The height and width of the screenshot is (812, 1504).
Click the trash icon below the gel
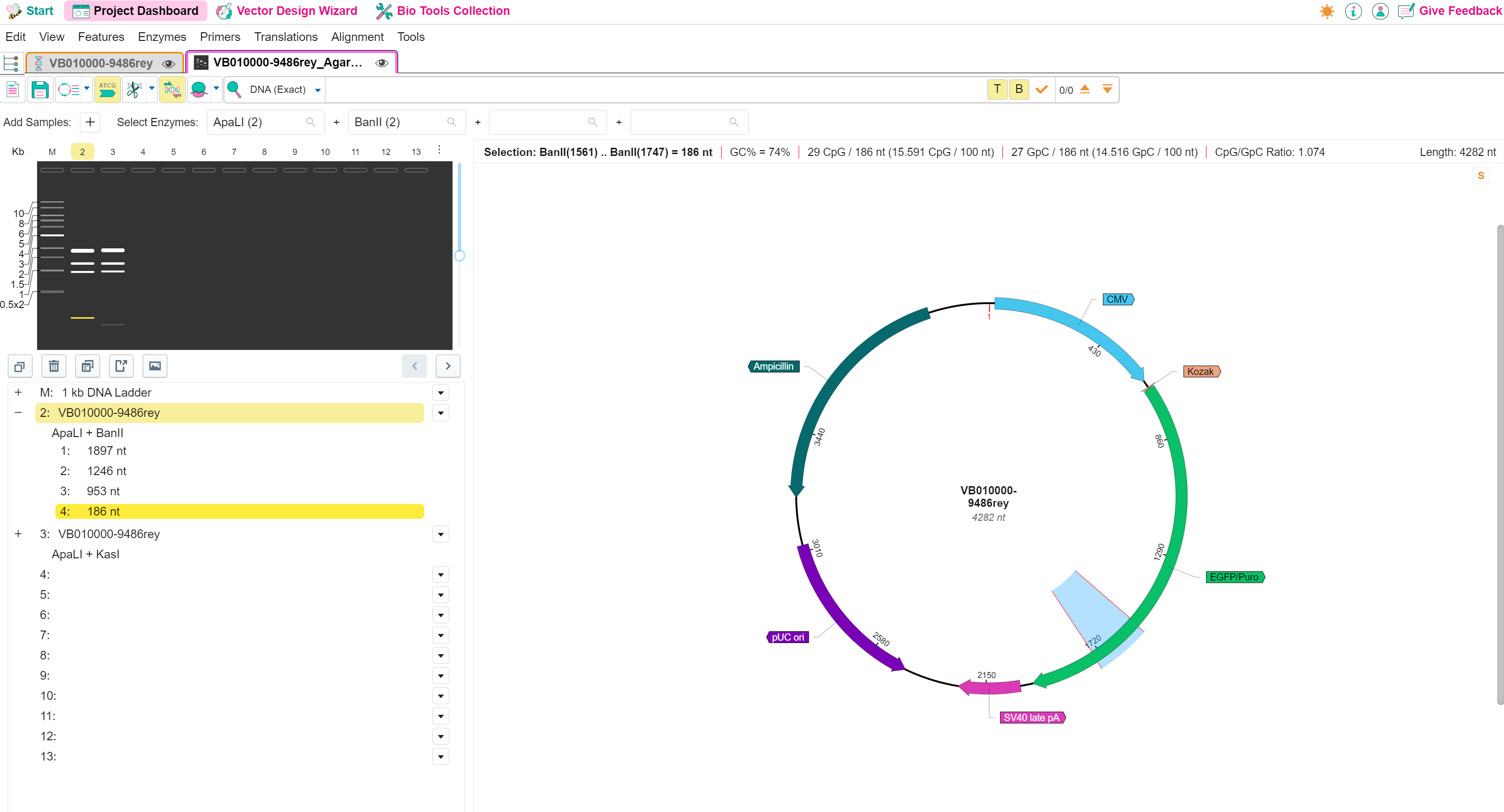[x=54, y=366]
